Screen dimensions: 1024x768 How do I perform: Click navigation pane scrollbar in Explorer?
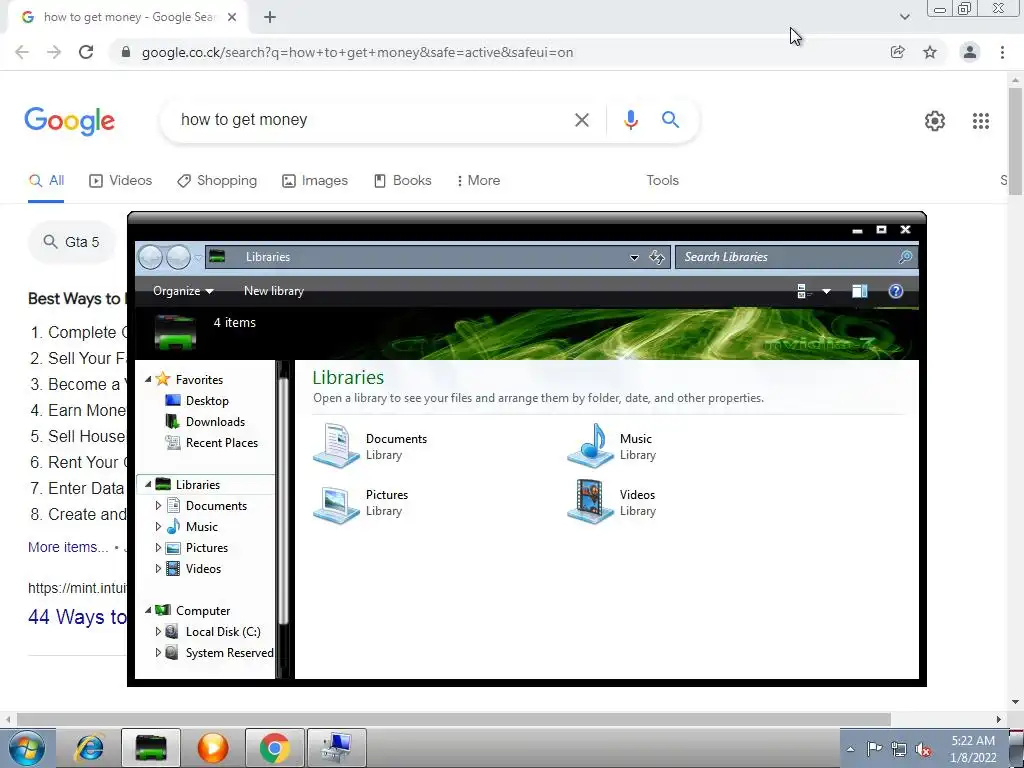283,500
